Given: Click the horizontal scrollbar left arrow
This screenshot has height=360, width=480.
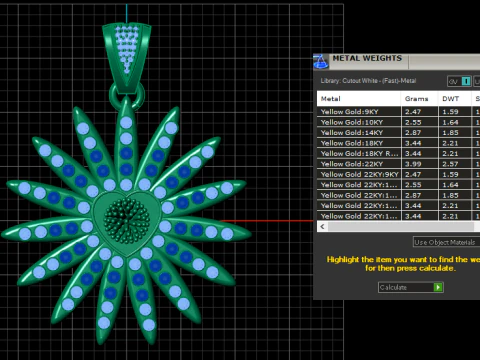Looking at the screenshot, I should (322, 227).
